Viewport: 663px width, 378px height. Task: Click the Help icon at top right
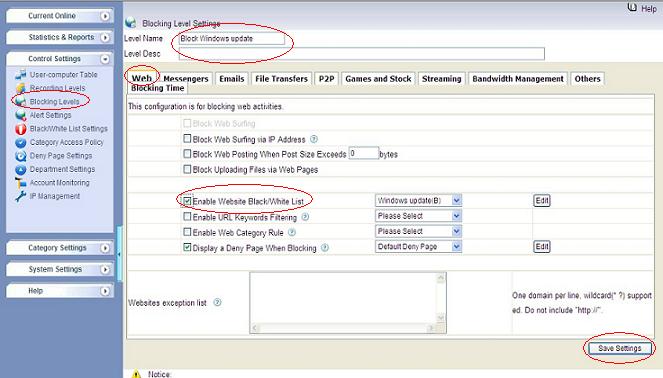(x=632, y=7)
